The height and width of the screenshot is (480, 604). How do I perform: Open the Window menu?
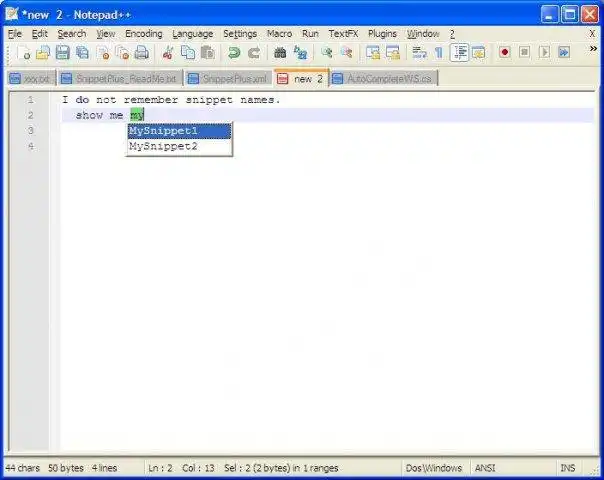pos(423,34)
